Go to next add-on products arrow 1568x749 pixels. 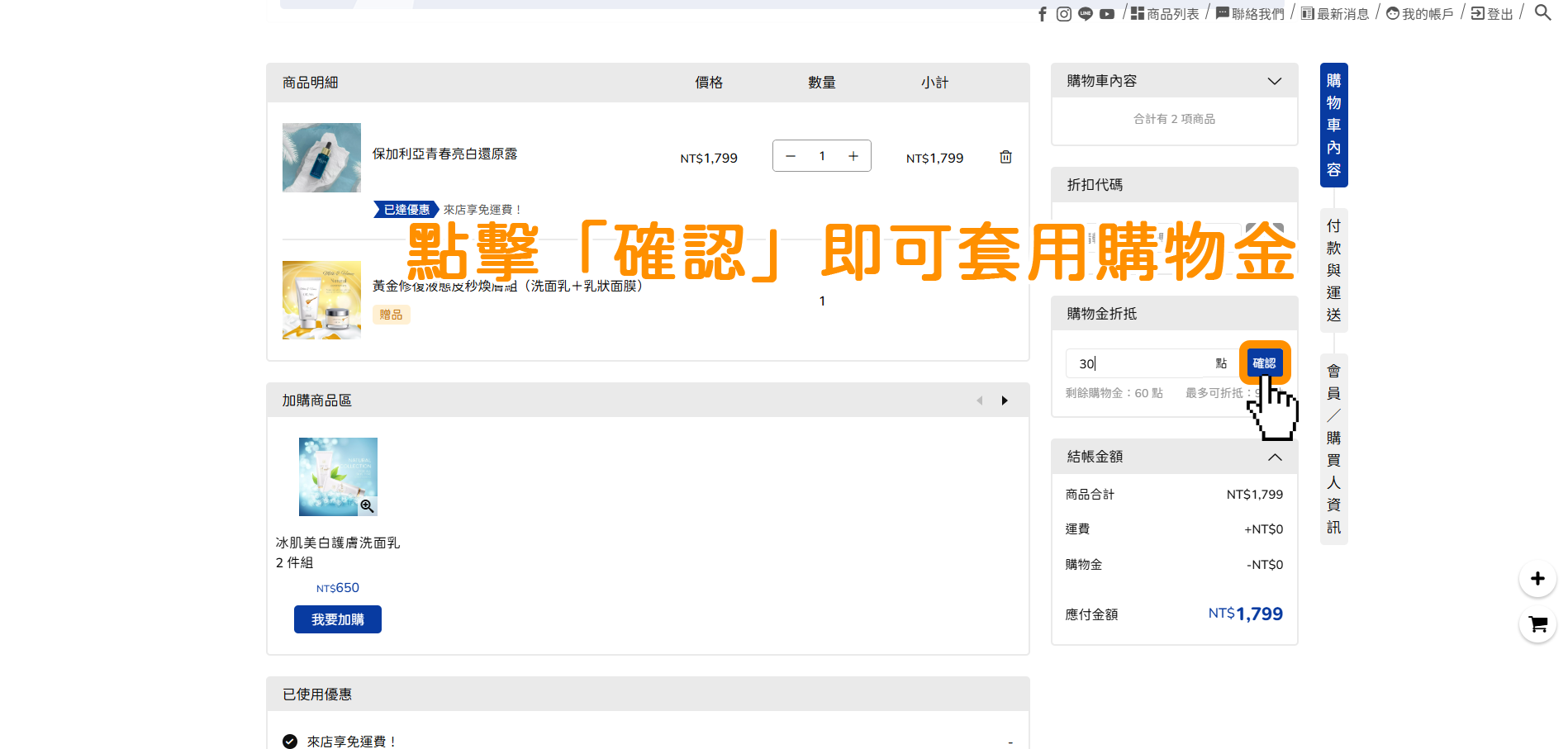point(1005,401)
